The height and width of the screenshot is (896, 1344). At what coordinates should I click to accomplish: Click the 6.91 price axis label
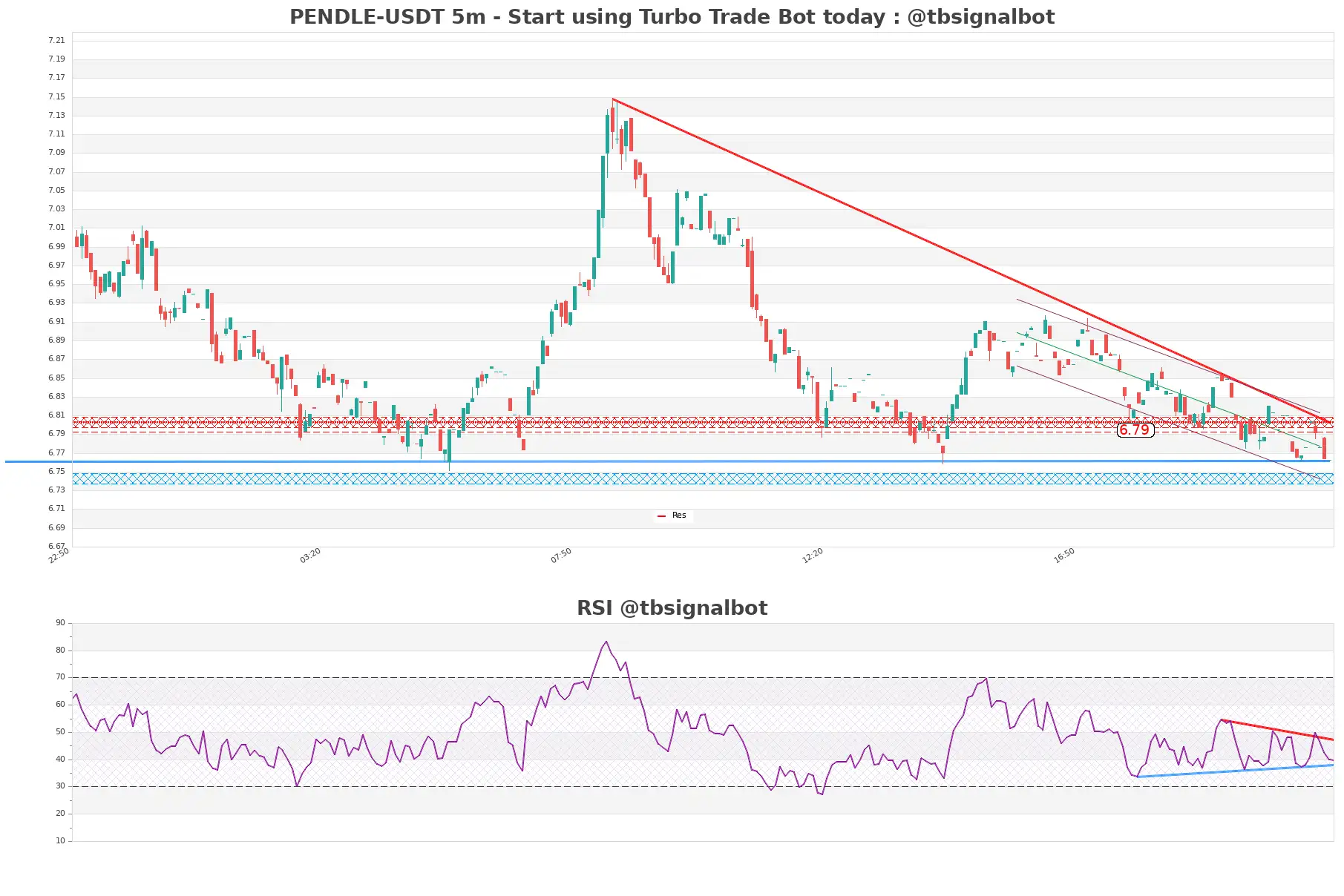56,322
